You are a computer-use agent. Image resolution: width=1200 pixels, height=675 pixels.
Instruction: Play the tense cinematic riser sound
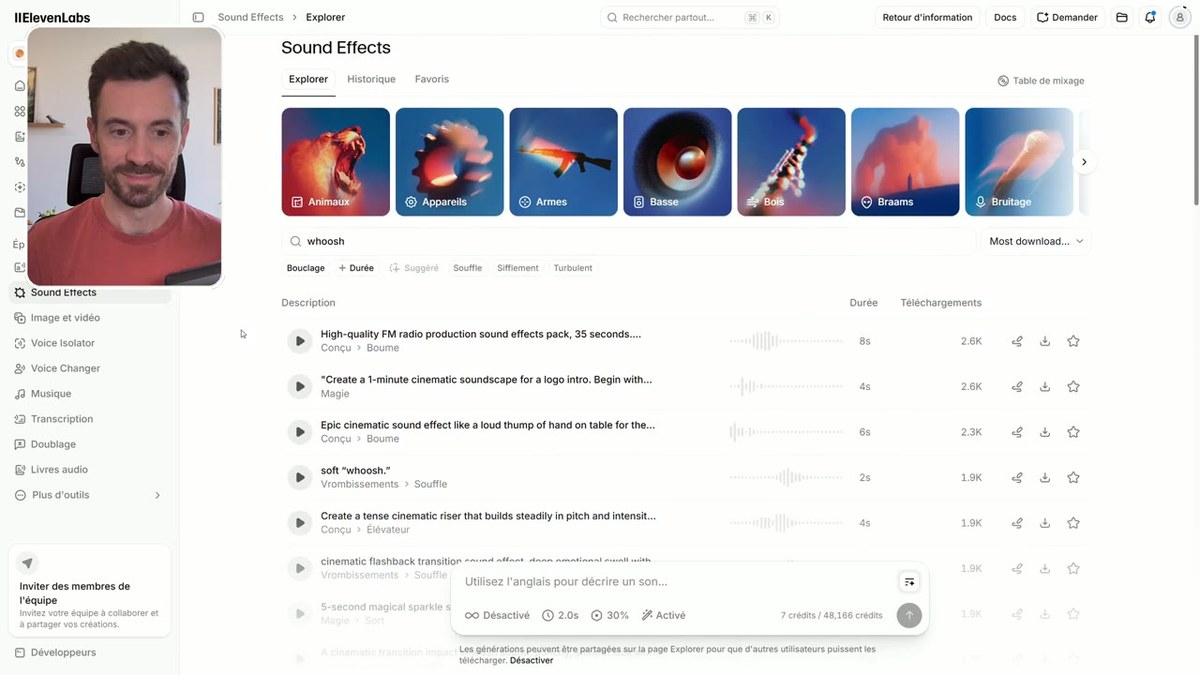tap(299, 523)
